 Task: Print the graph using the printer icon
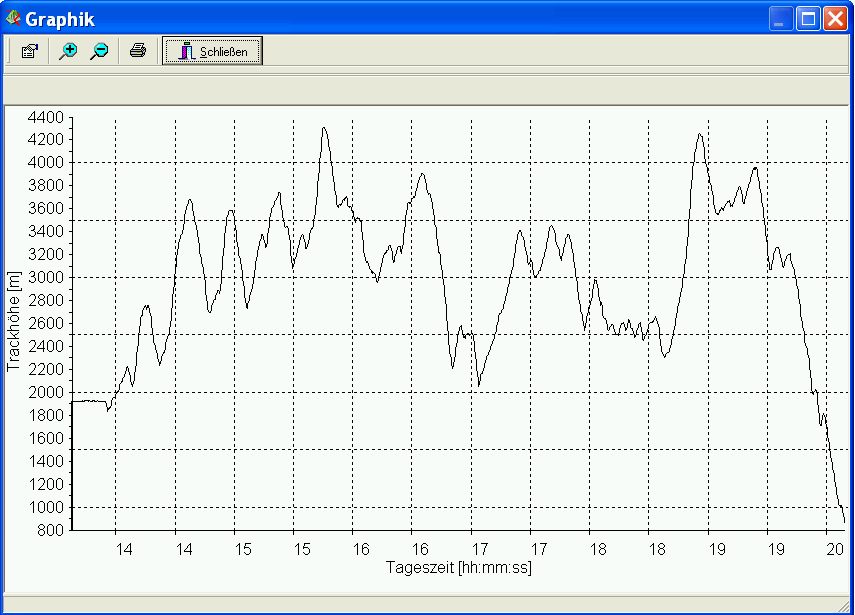(138, 51)
